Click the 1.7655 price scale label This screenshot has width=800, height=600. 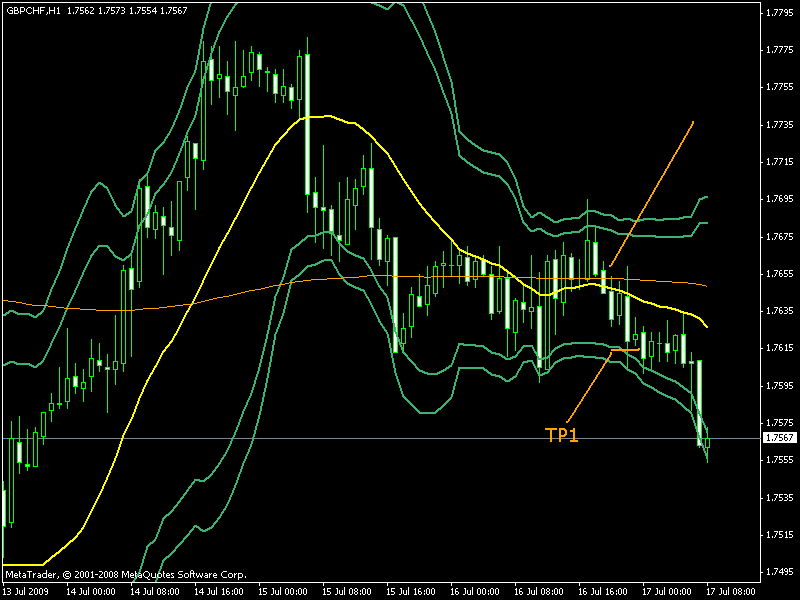[780, 273]
